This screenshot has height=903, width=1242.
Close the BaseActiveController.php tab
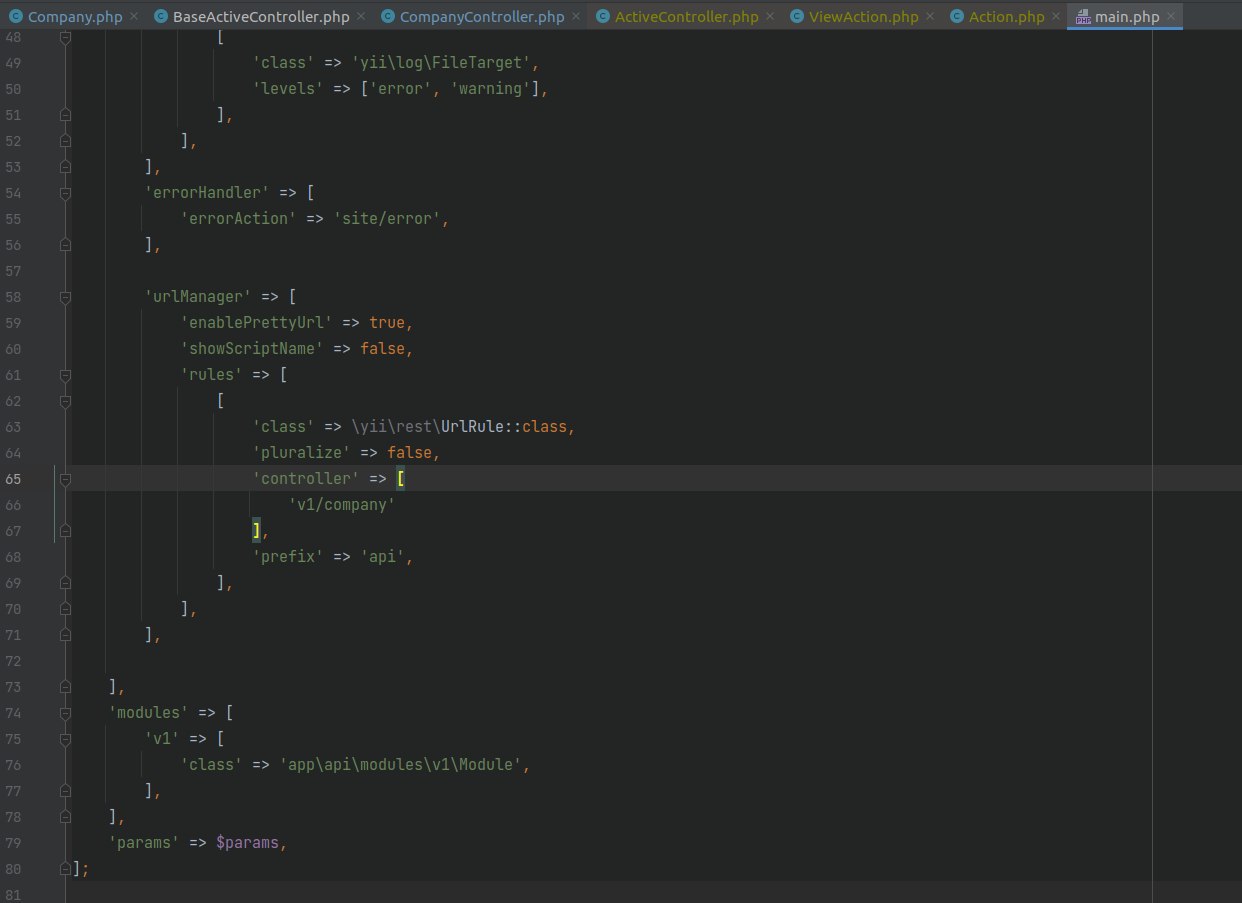(x=360, y=17)
